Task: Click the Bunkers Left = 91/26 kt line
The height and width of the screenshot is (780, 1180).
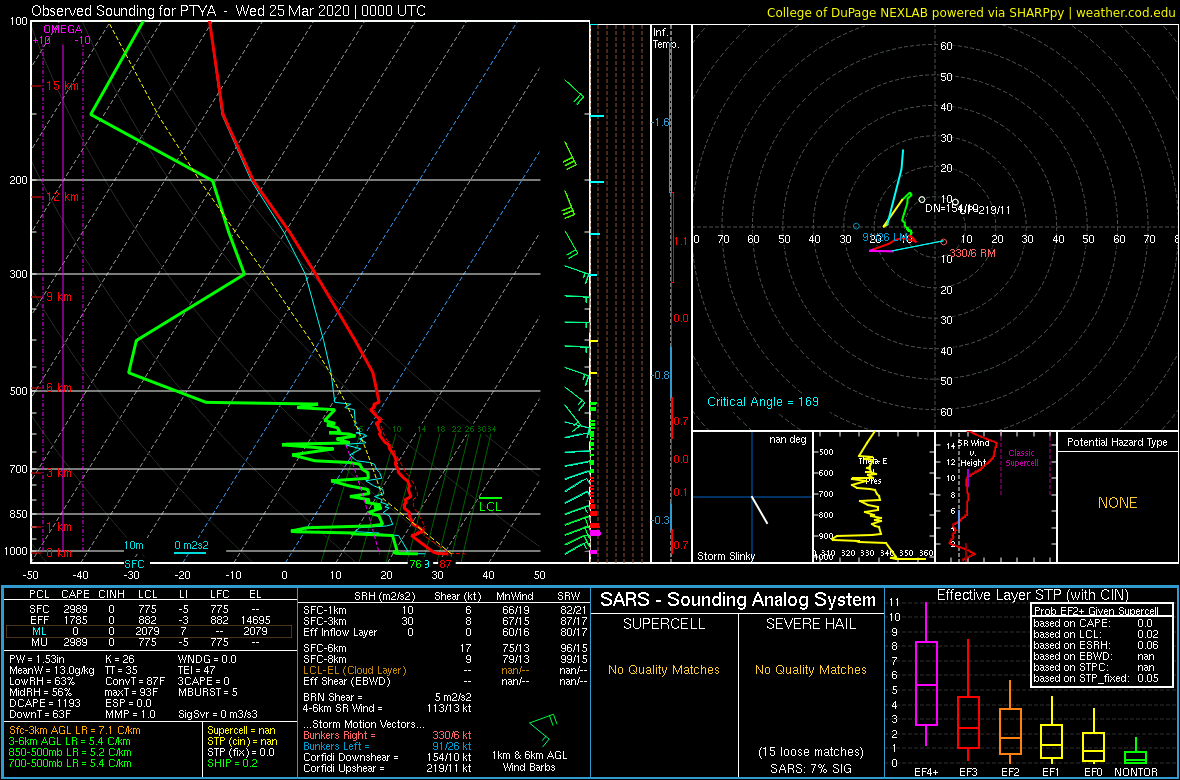Action: (388, 746)
